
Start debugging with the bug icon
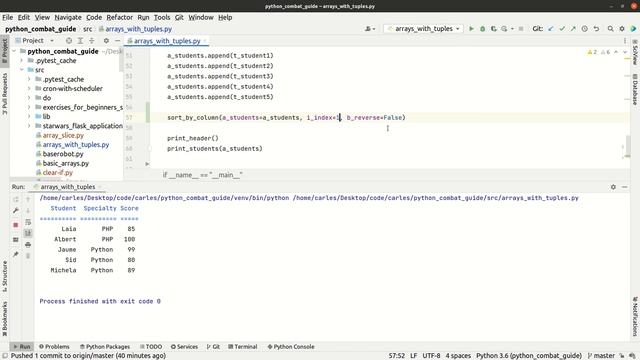[482, 29]
